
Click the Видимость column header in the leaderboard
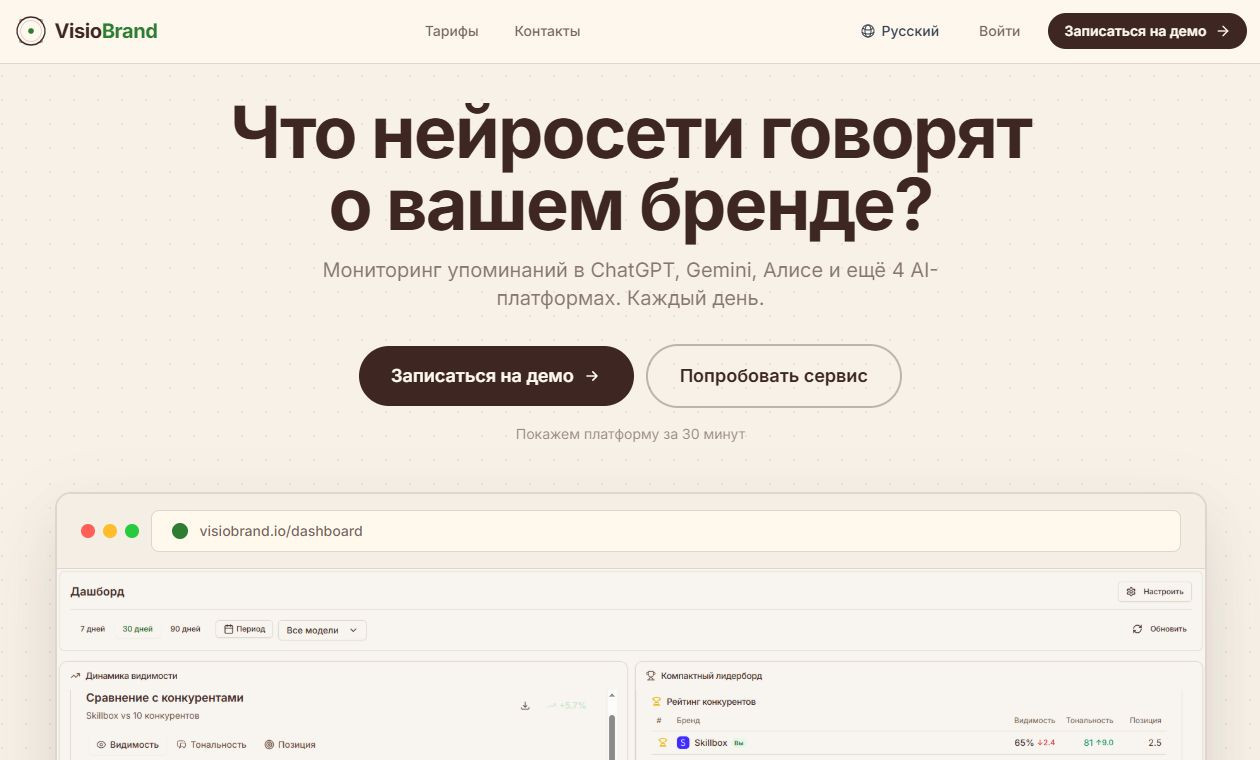point(1035,720)
